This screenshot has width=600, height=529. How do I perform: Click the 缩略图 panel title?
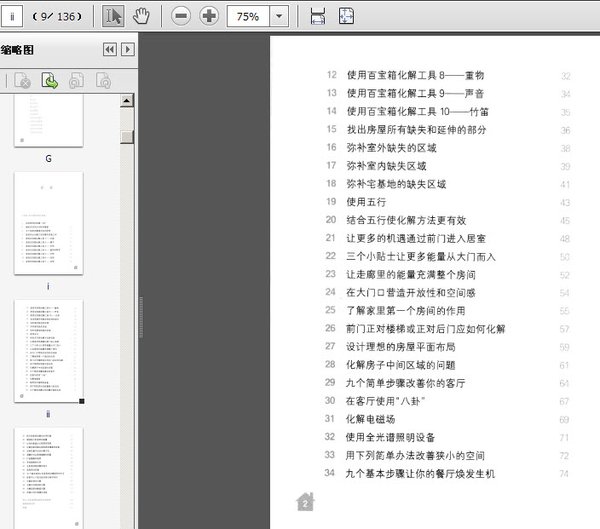point(17,50)
